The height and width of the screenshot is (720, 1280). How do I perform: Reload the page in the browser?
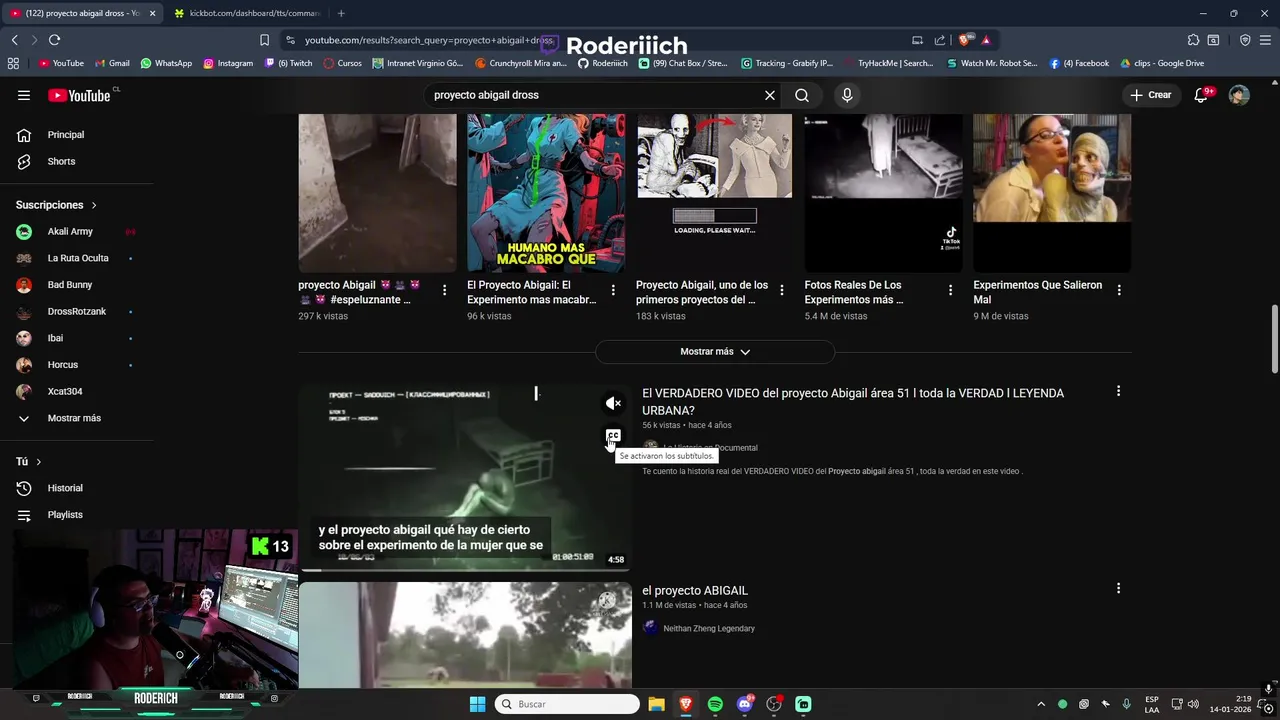click(54, 40)
